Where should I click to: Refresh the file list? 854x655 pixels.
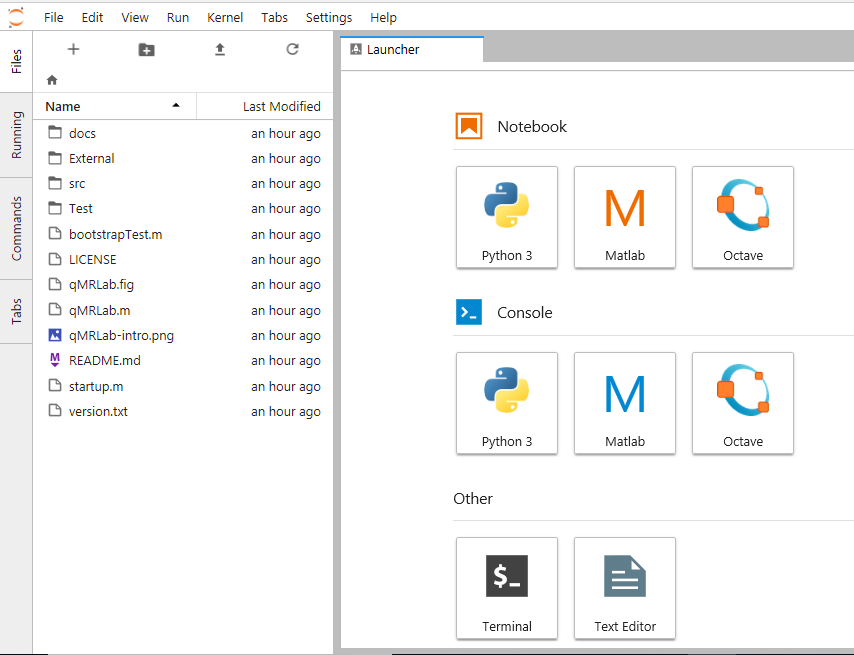pyautogui.click(x=292, y=50)
